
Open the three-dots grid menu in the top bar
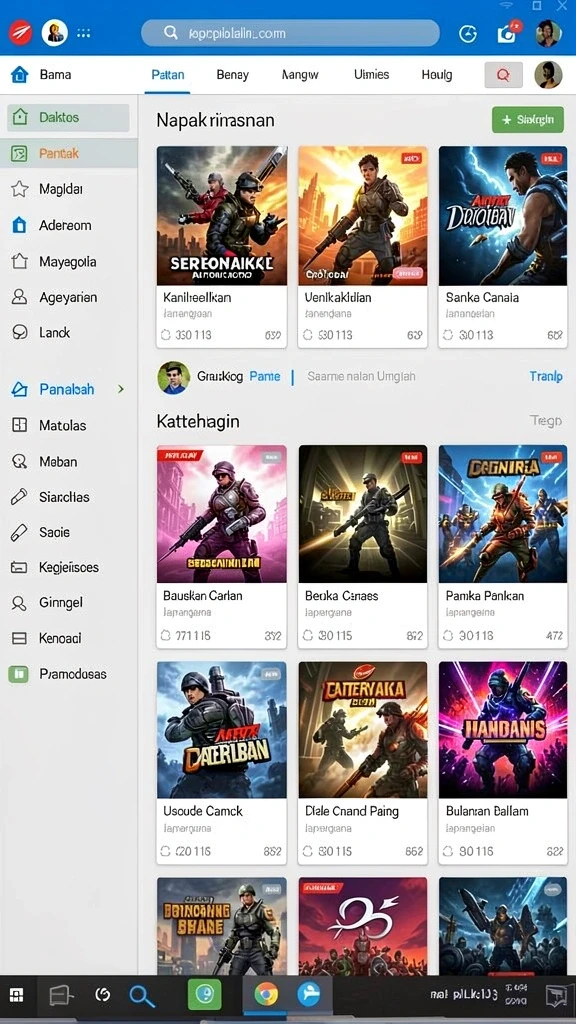coord(84,33)
